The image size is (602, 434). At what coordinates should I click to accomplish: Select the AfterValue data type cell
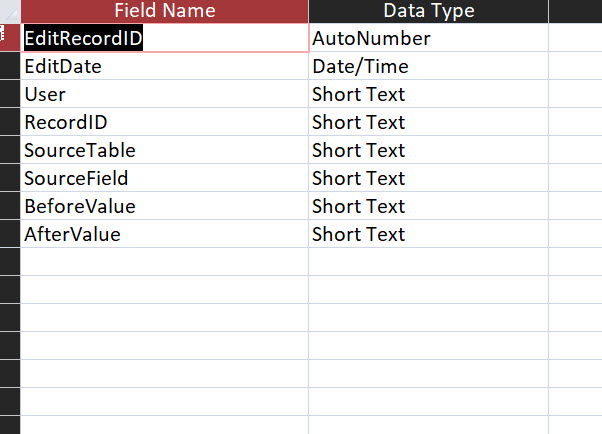click(359, 235)
